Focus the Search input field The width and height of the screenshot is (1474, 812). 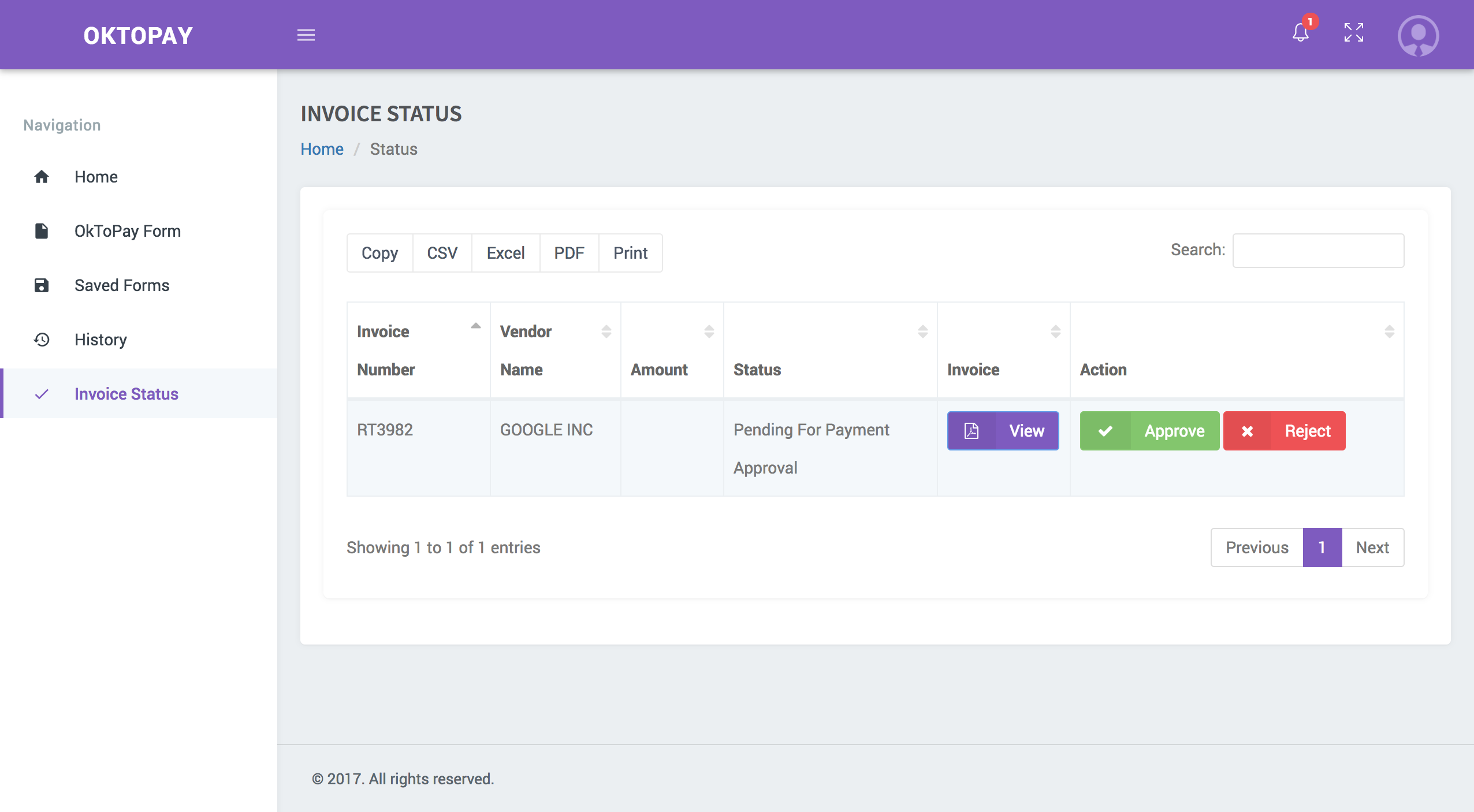pyautogui.click(x=1319, y=251)
